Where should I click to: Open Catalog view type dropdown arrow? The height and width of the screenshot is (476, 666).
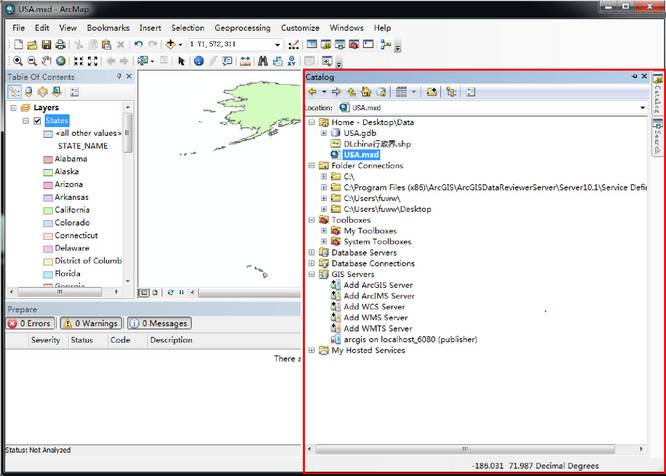(413, 92)
